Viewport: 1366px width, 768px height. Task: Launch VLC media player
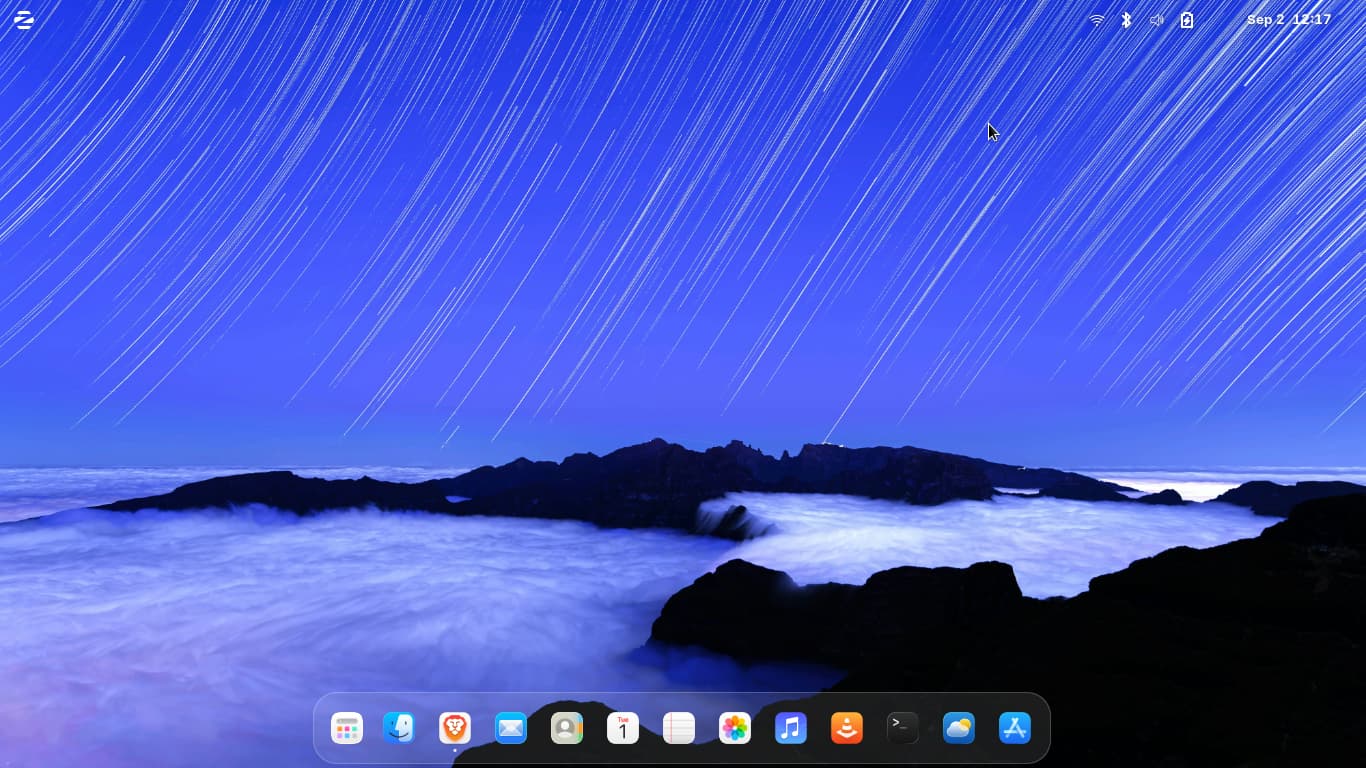coord(847,728)
